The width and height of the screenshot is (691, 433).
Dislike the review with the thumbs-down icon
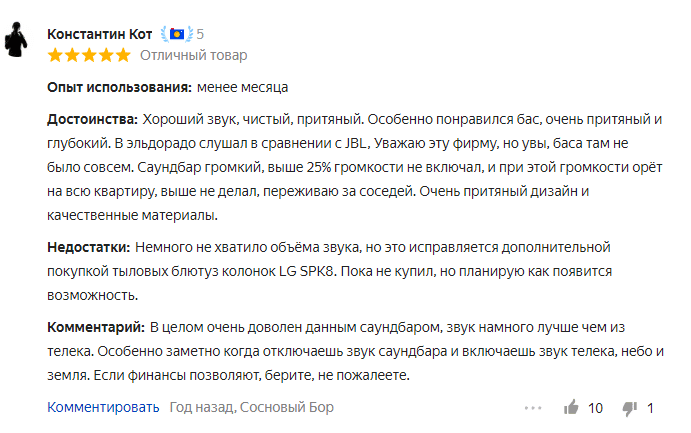click(x=630, y=409)
